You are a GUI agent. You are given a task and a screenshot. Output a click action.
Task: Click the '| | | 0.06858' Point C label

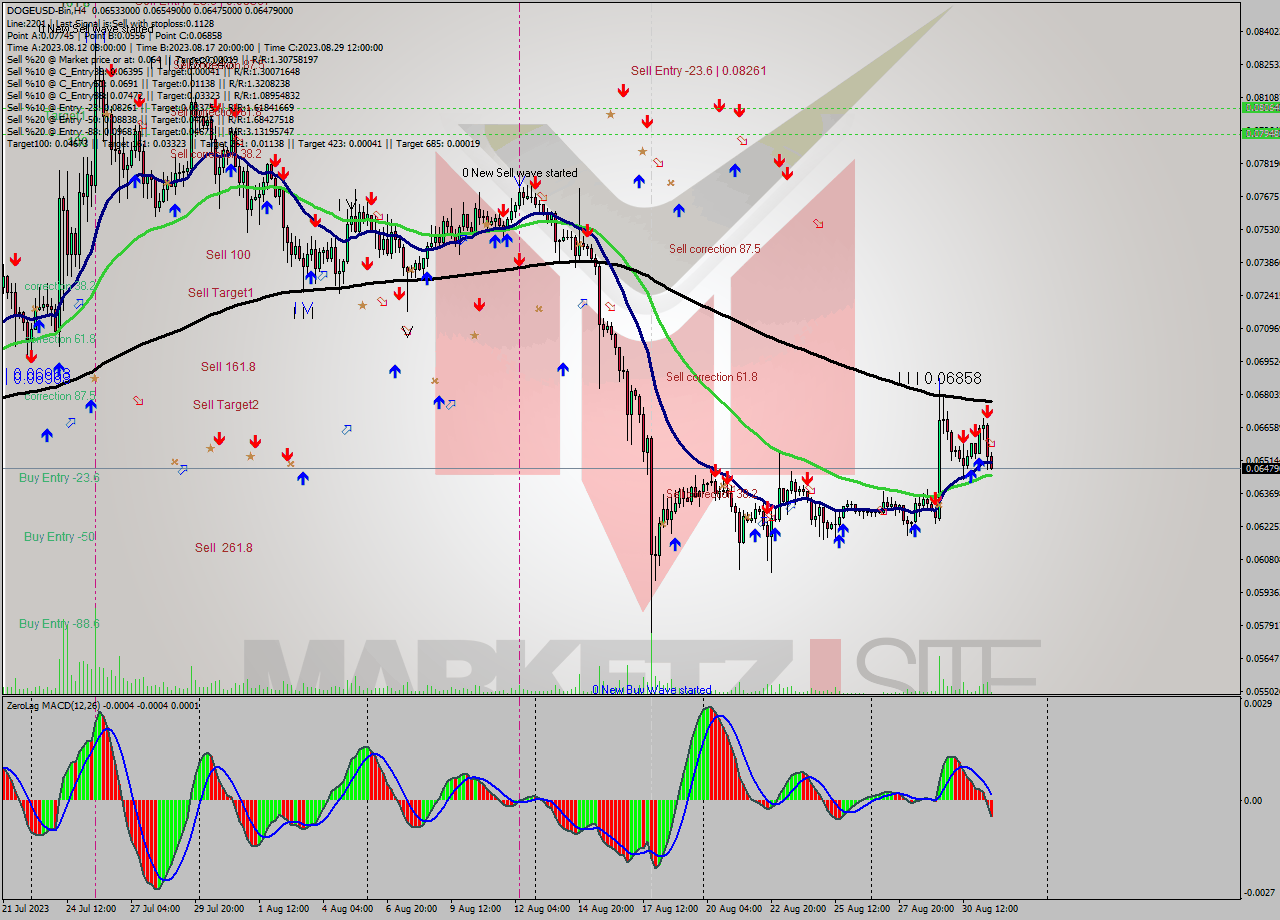(x=939, y=379)
